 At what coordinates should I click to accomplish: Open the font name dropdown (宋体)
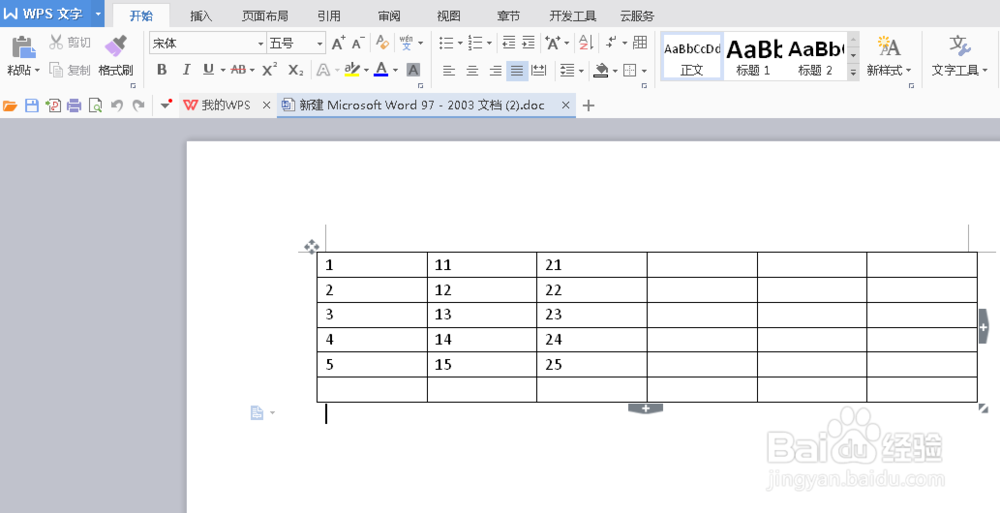[260, 43]
